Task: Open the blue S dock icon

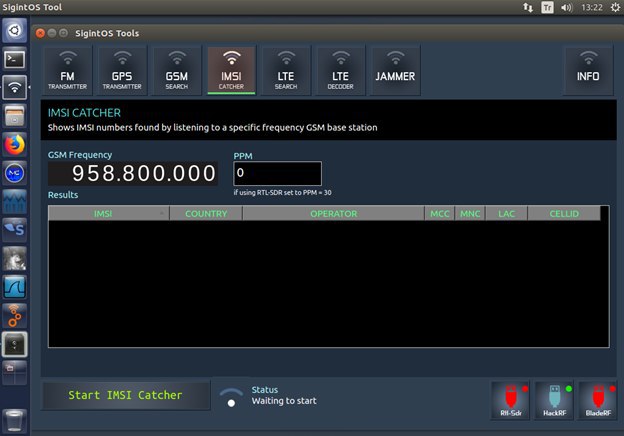Action: pos(15,230)
